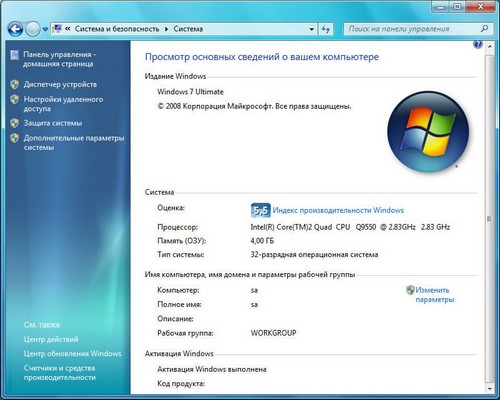Click the greyed-out Forward arrow button
Image resolution: width=500 pixels, height=400 pixels.
(x=33, y=29)
